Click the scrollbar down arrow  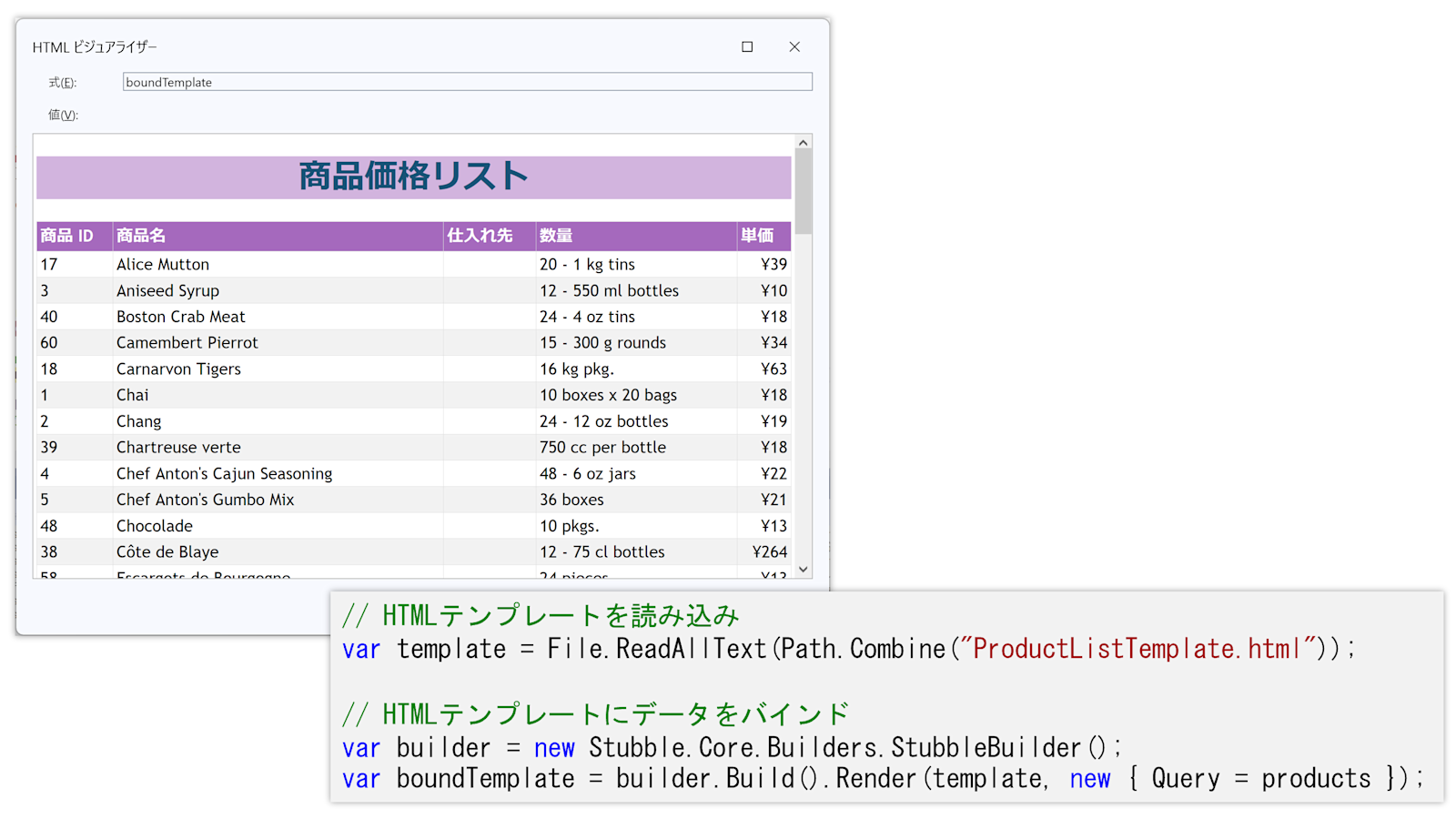tap(803, 570)
